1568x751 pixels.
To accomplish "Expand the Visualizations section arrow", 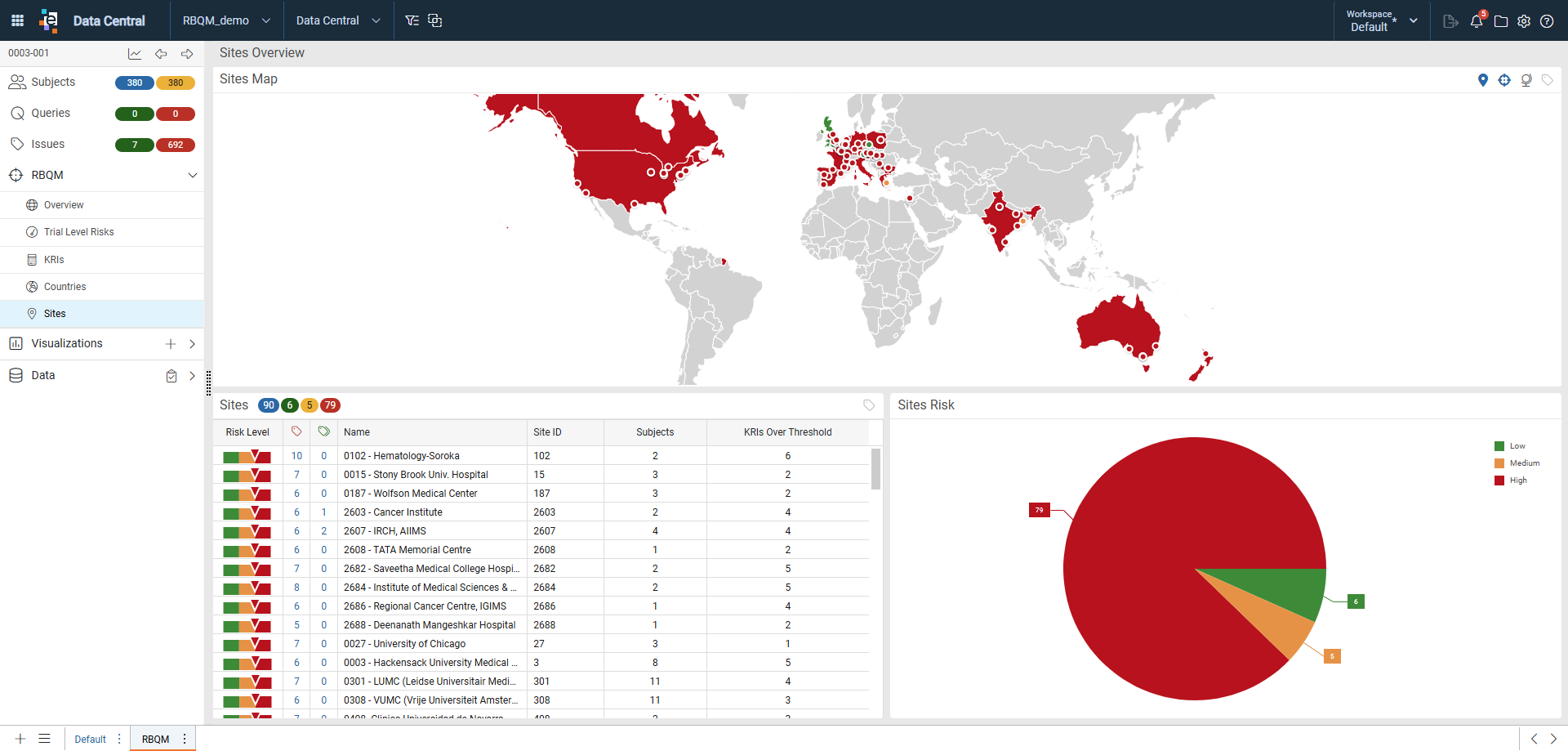I will [x=192, y=344].
